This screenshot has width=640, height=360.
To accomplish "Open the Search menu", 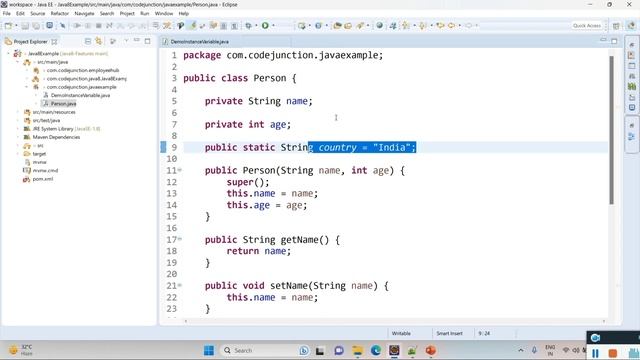I will point(107,13).
